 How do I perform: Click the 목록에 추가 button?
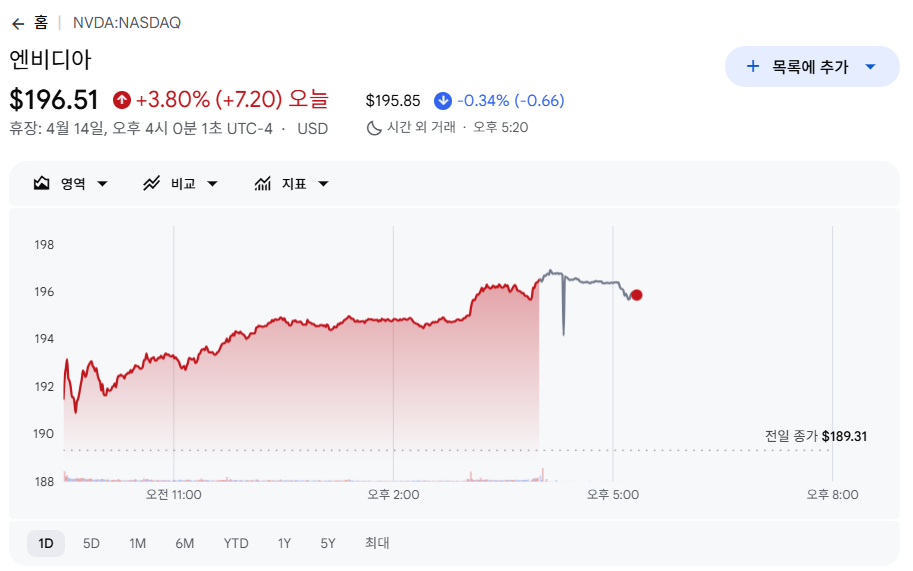coord(810,67)
